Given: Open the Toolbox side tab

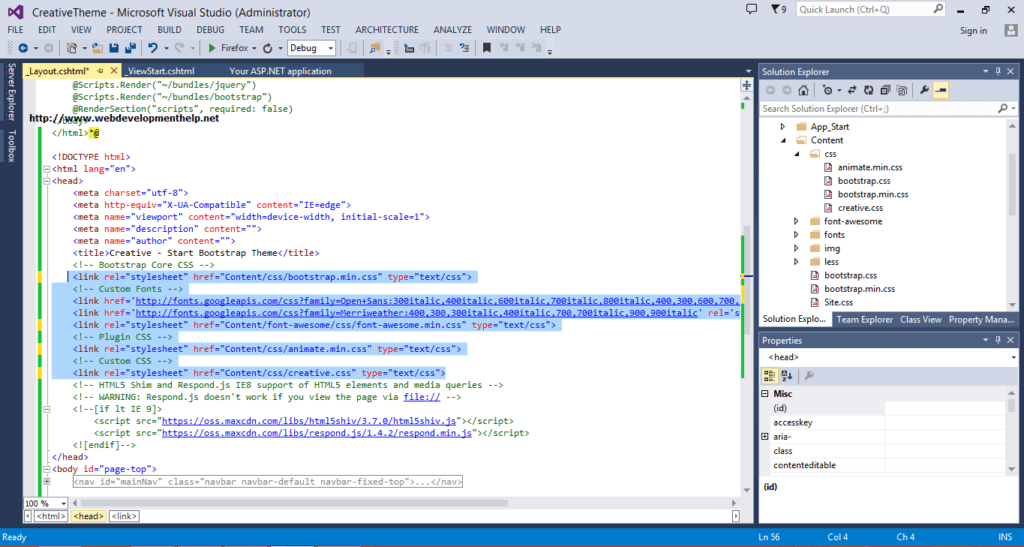Looking at the screenshot, I should (x=11, y=146).
